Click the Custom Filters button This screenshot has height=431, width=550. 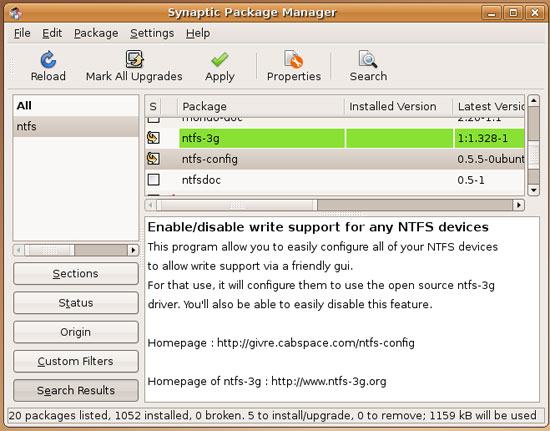pyautogui.click(x=76, y=361)
